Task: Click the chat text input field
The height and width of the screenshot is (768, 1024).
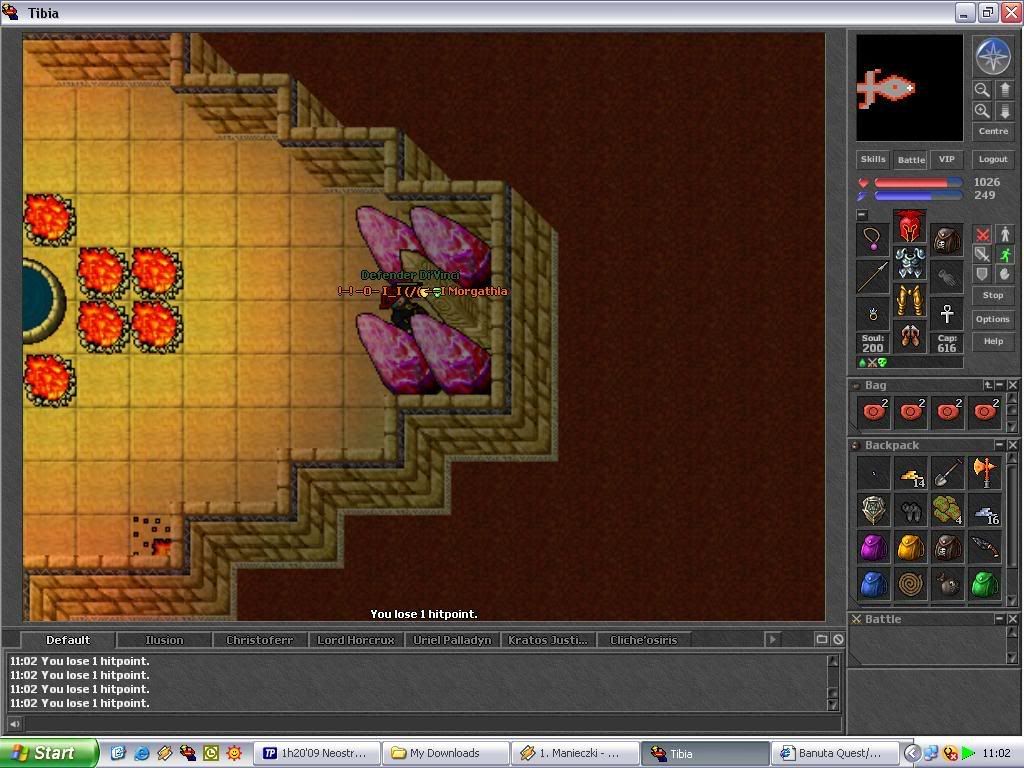Action: [x=431, y=724]
